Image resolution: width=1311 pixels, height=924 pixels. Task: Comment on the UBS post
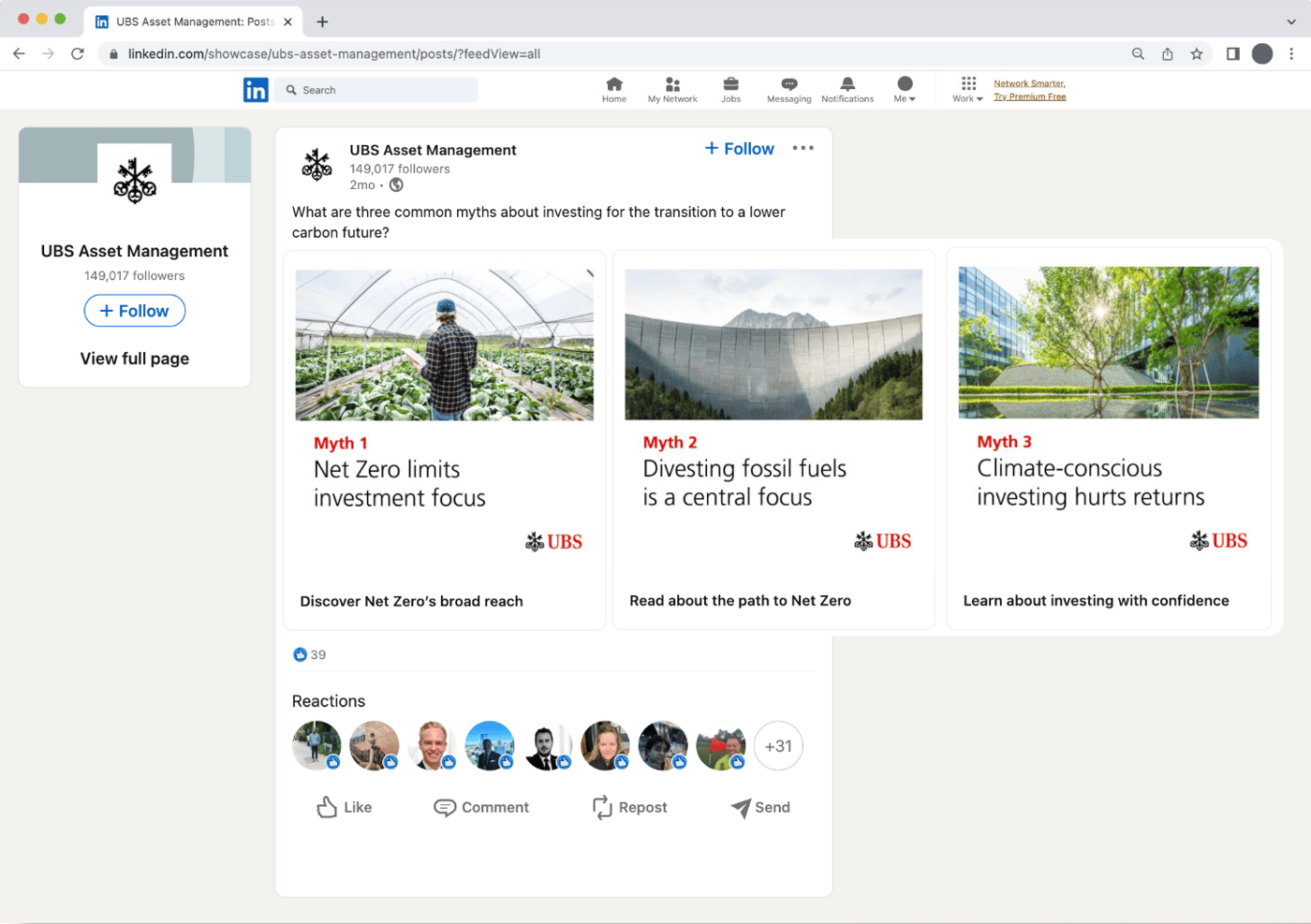click(x=481, y=807)
